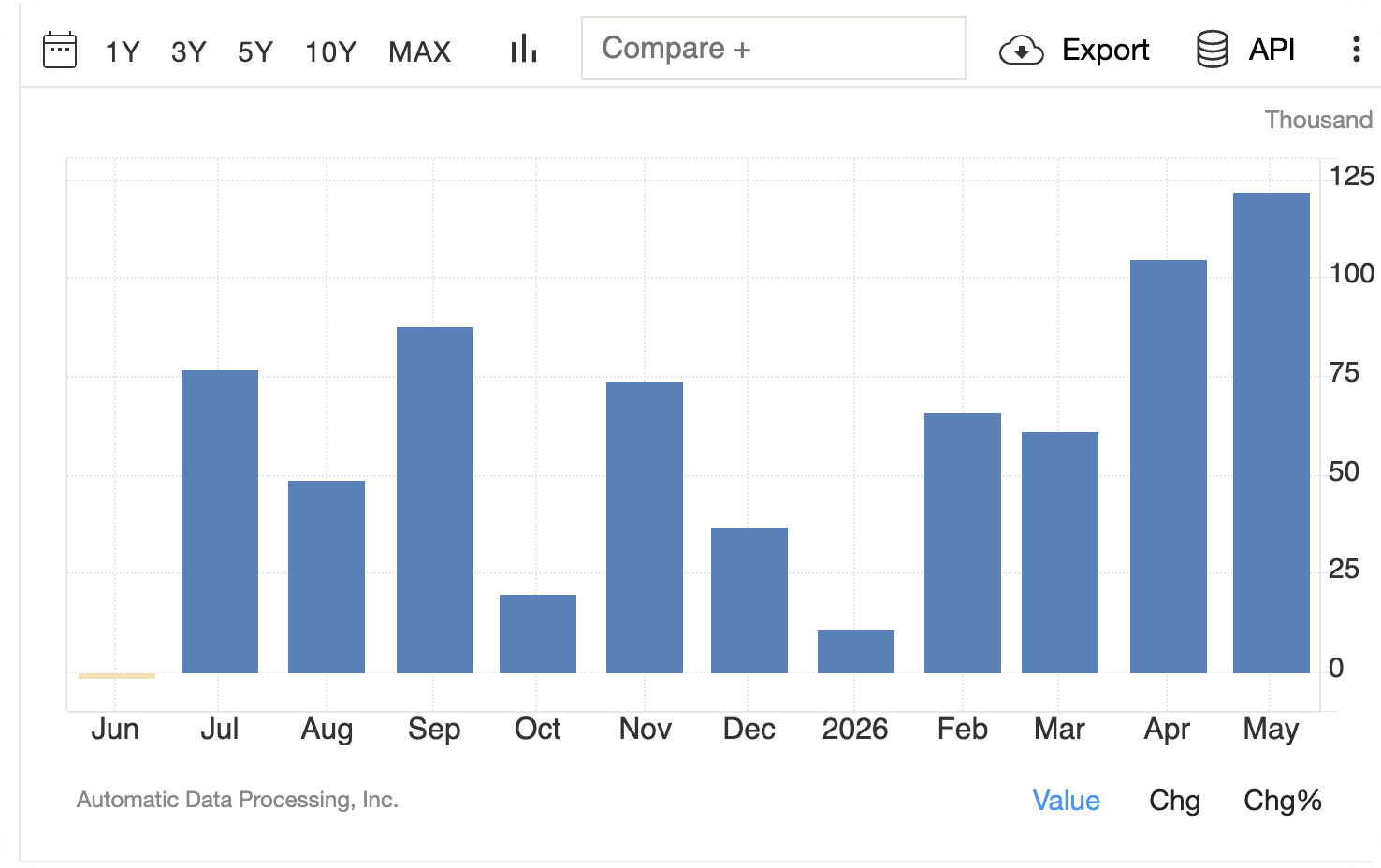Click the 2026 January bar

coord(856,652)
